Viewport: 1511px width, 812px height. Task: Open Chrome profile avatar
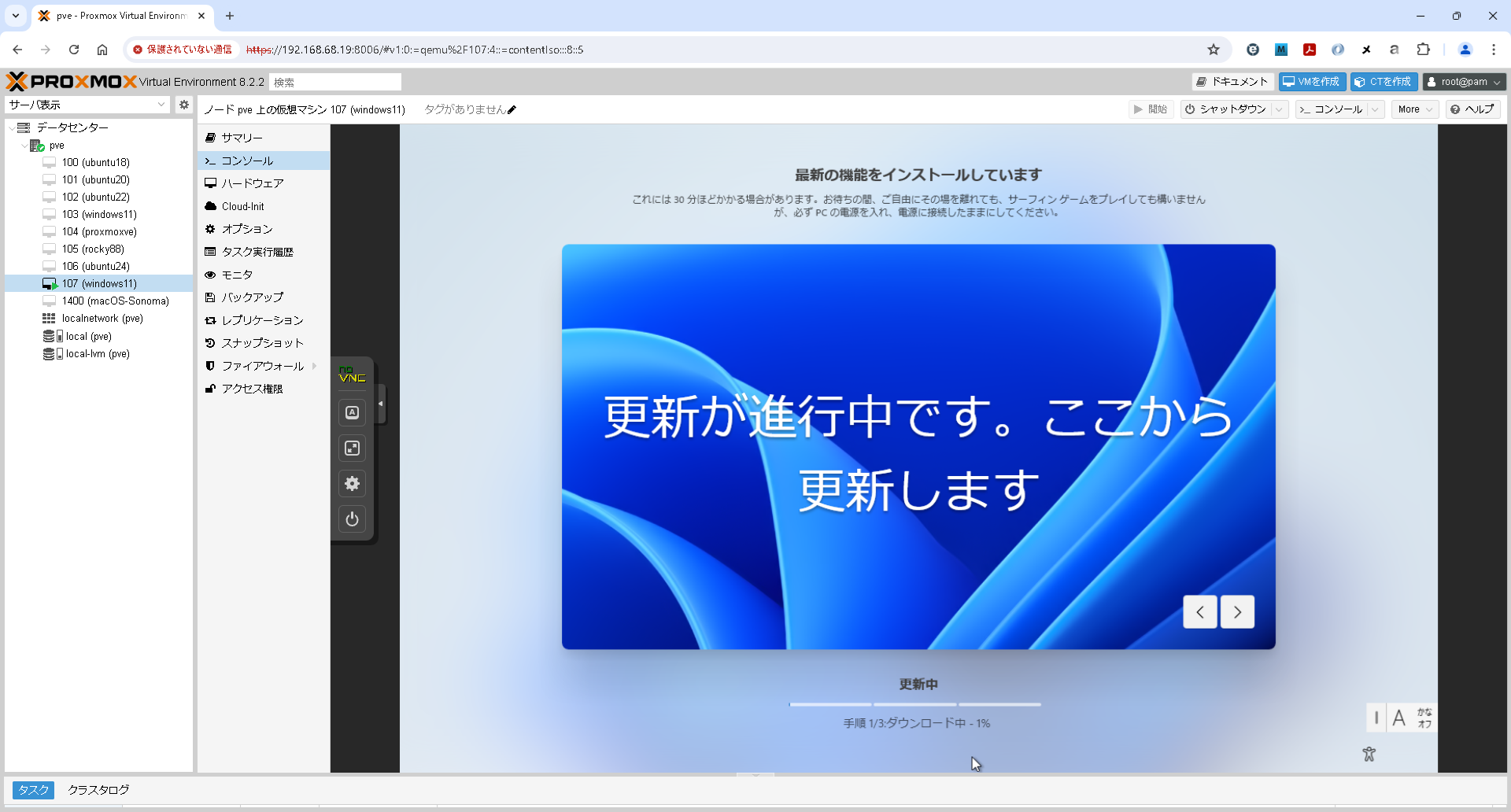click(x=1465, y=50)
